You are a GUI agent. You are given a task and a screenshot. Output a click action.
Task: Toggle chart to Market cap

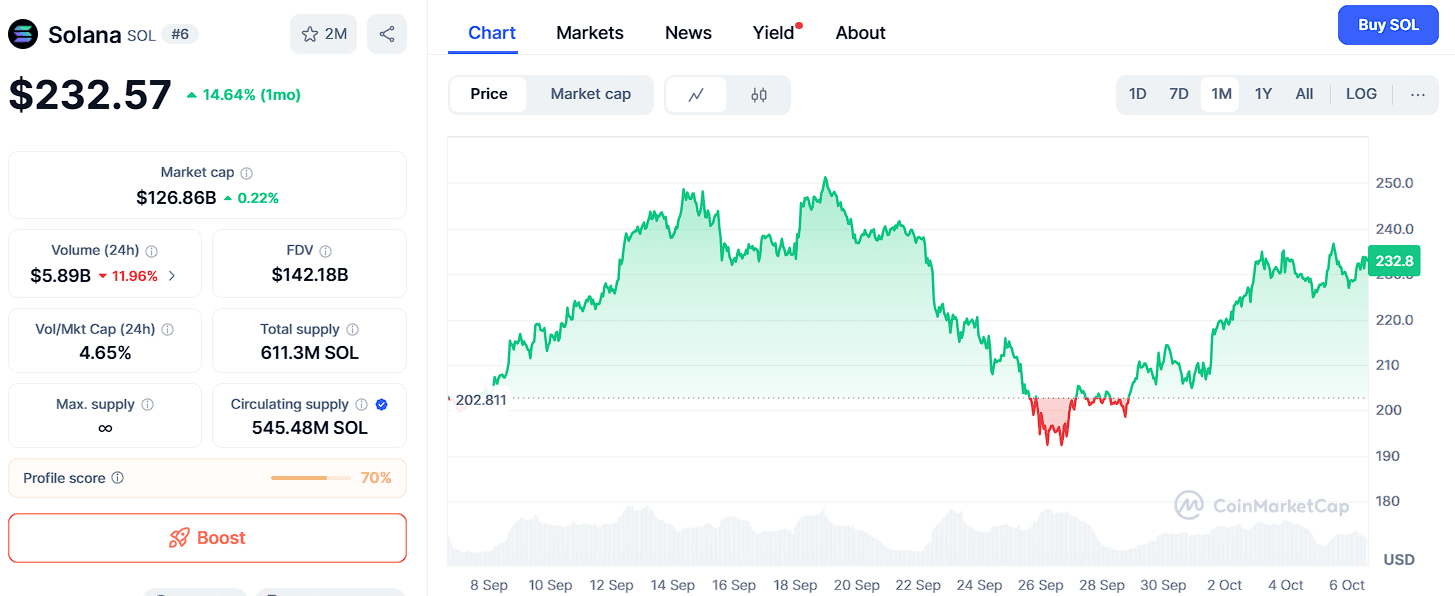click(x=590, y=94)
